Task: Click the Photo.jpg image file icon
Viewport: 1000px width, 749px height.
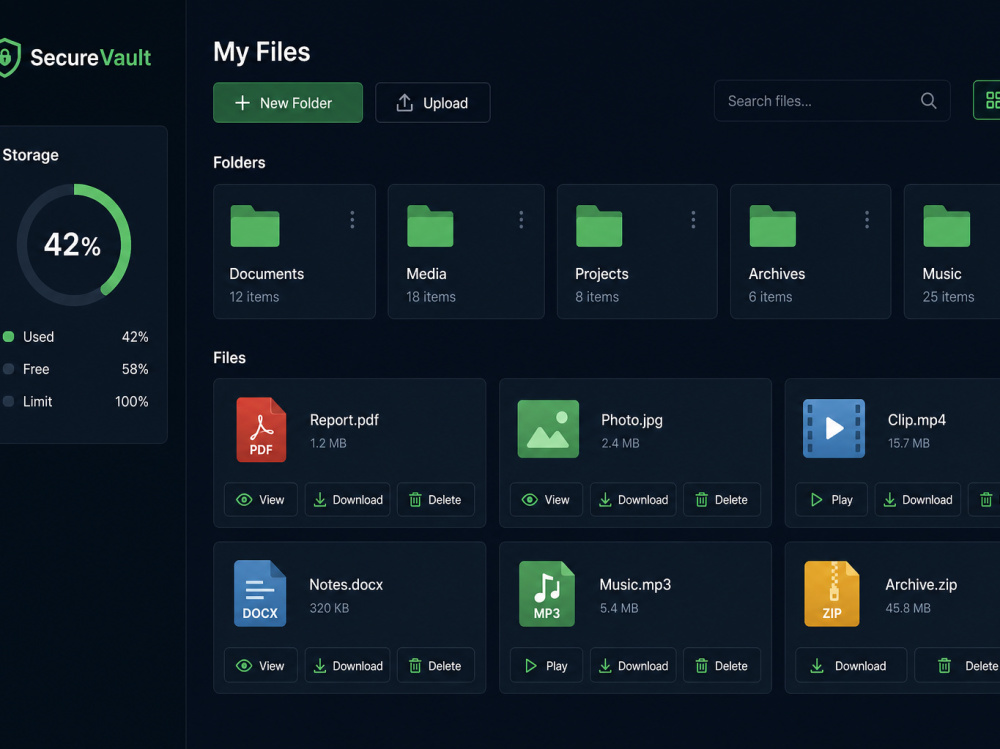Action: point(548,429)
